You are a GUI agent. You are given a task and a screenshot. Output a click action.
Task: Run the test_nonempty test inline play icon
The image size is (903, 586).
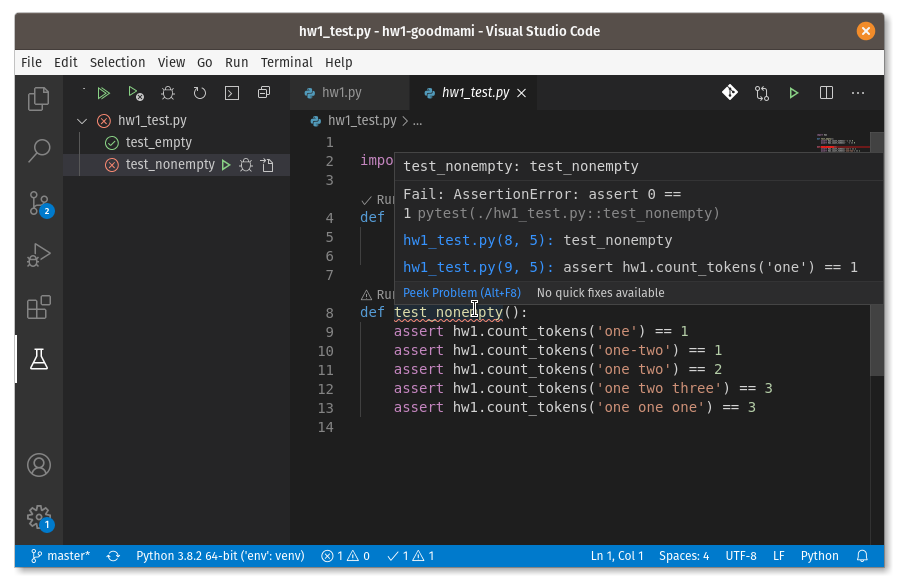point(225,164)
